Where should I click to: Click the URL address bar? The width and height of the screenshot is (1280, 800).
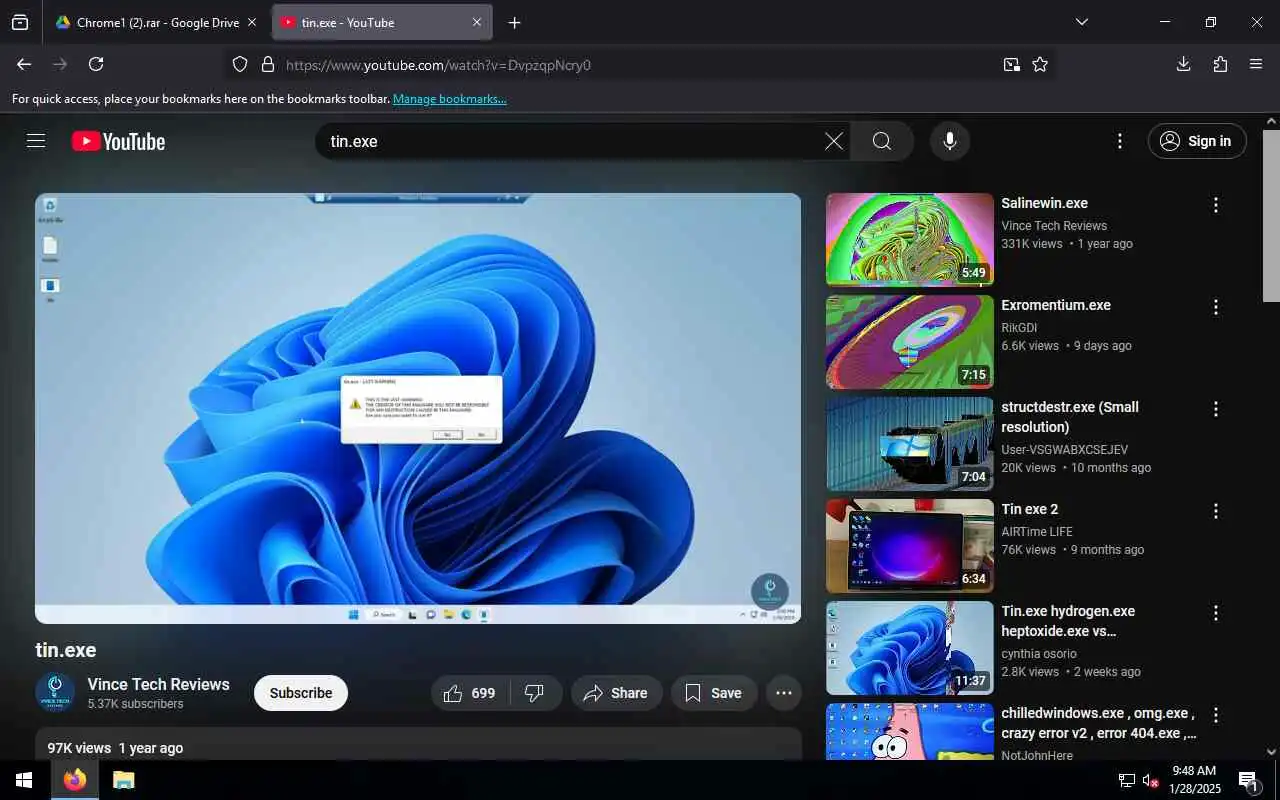coord(640,65)
